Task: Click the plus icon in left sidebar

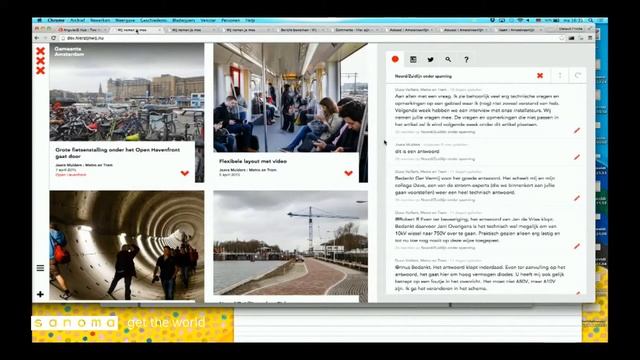Action: click(x=40, y=294)
